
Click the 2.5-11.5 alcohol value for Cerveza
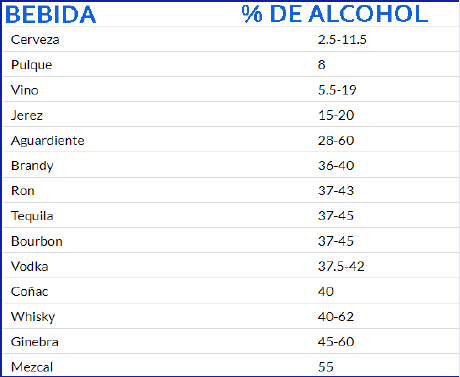point(342,40)
